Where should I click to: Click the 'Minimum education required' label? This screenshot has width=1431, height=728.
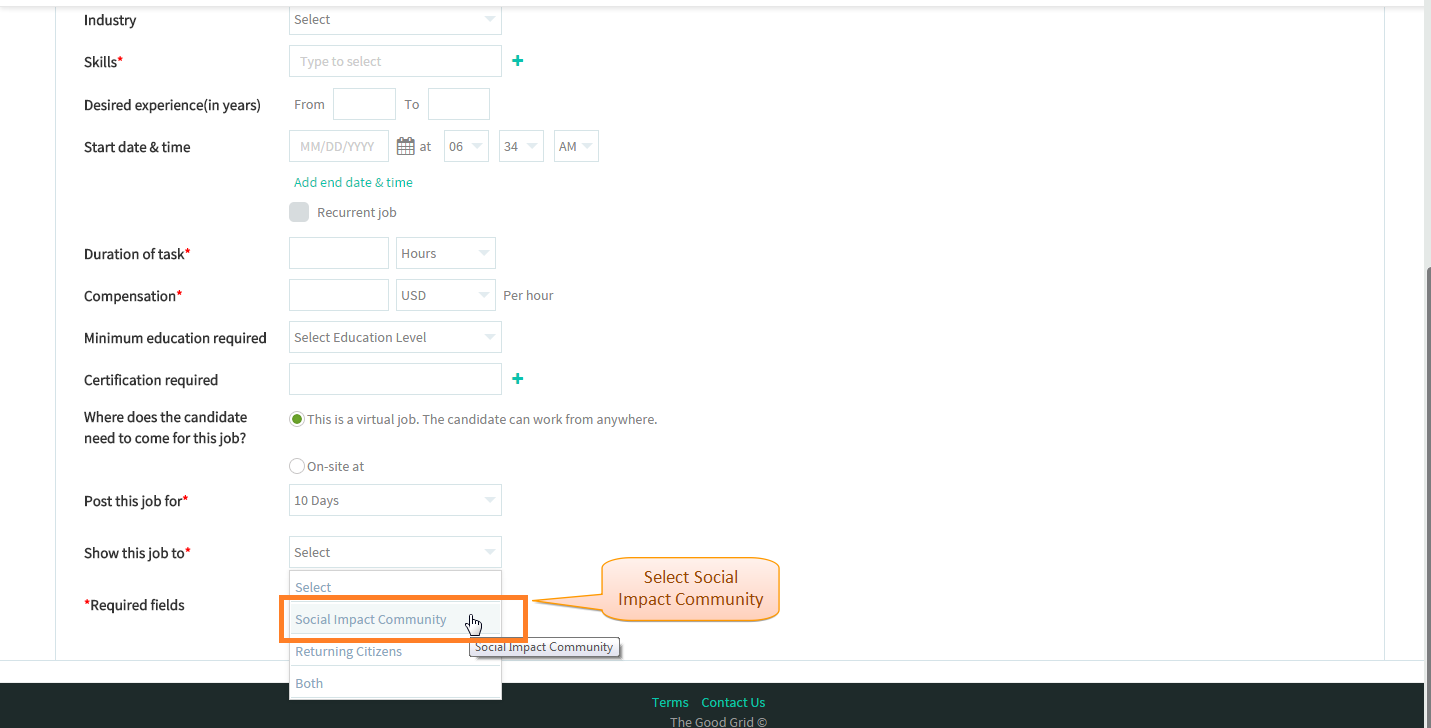tap(175, 338)
